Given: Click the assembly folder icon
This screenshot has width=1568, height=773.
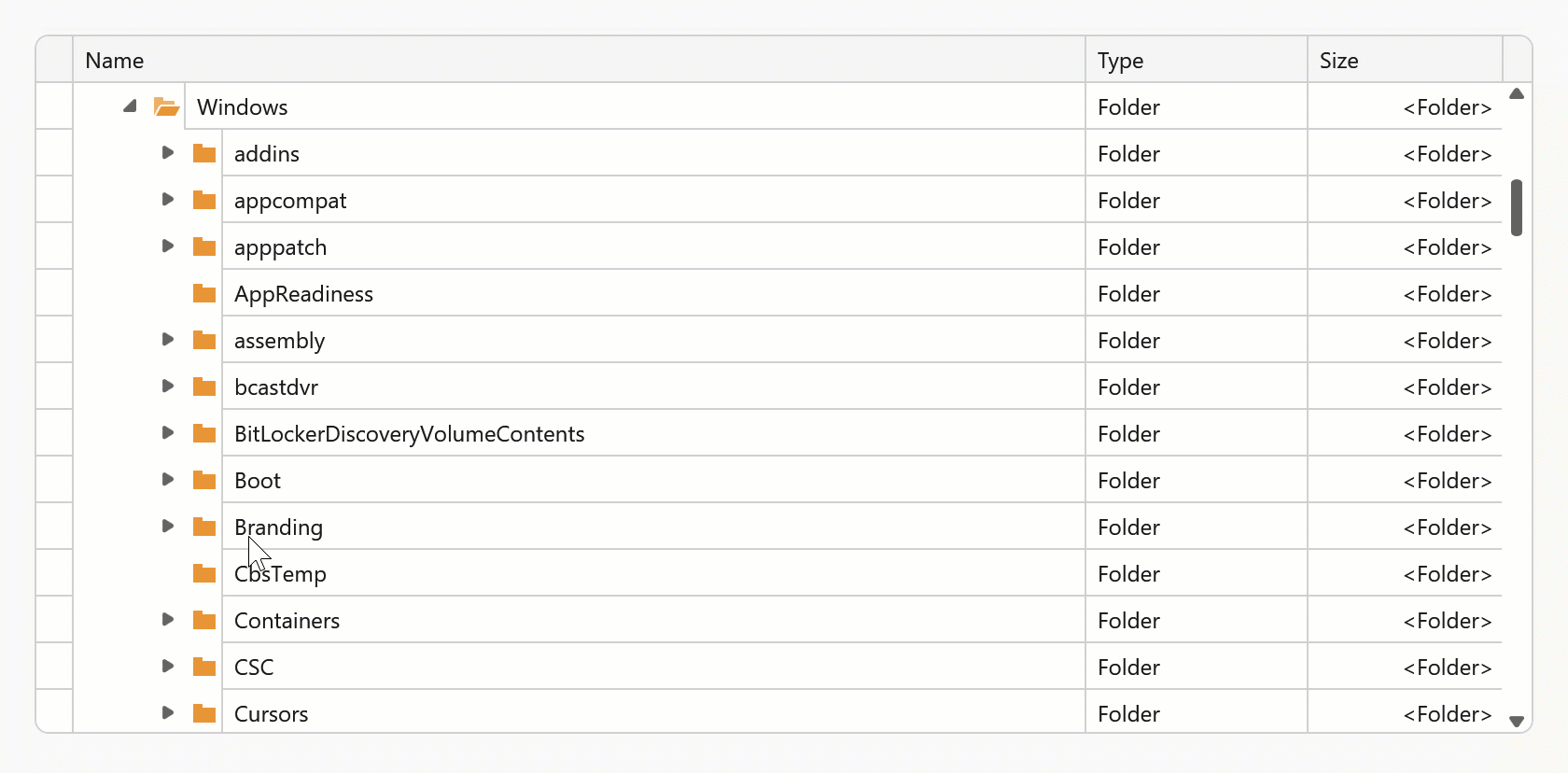Looking at the screenshot, I should tap(203, 339).
